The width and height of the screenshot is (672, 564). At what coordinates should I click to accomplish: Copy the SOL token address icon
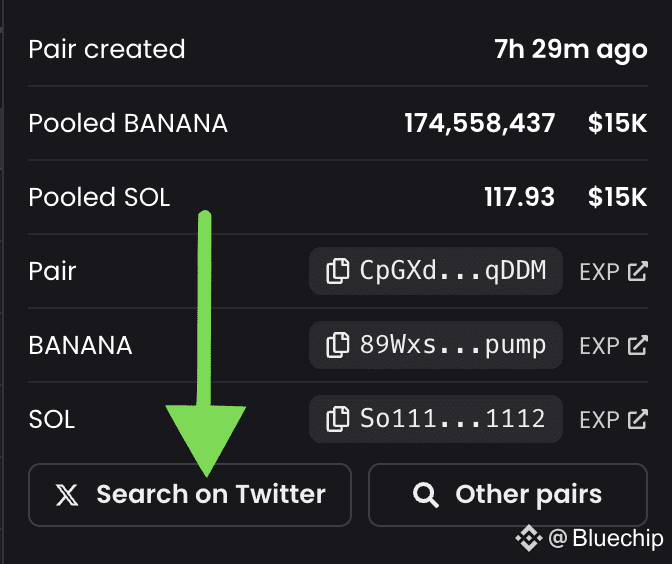[338, 419]
